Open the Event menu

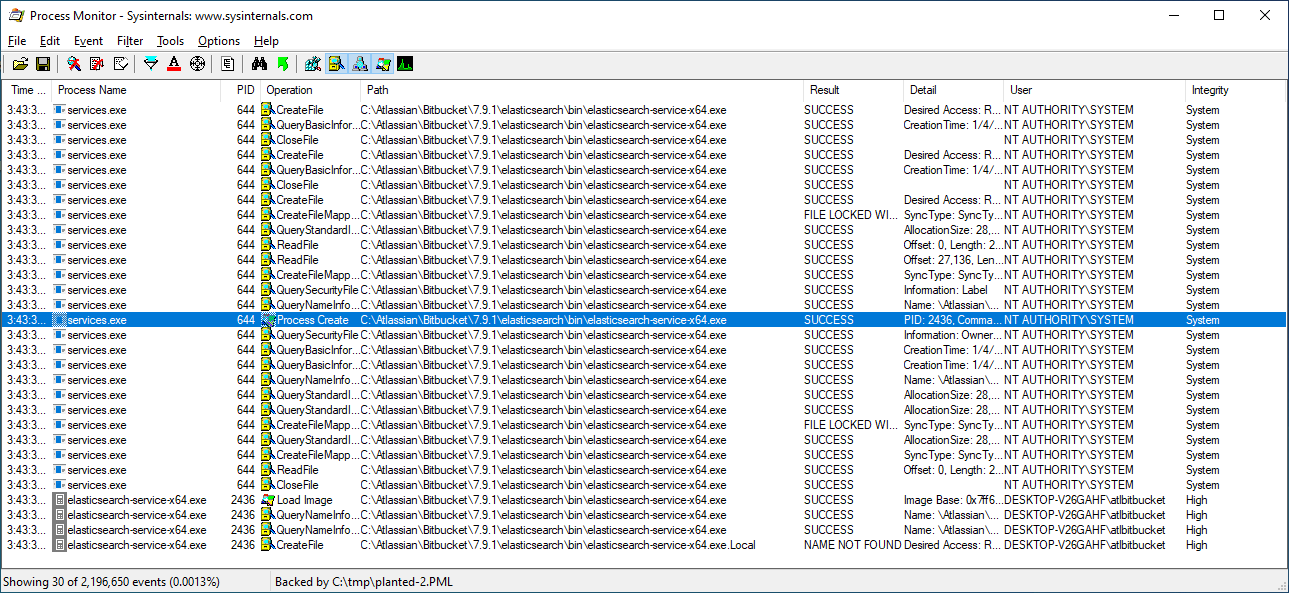pyautogui.click(x=88, y=41)
